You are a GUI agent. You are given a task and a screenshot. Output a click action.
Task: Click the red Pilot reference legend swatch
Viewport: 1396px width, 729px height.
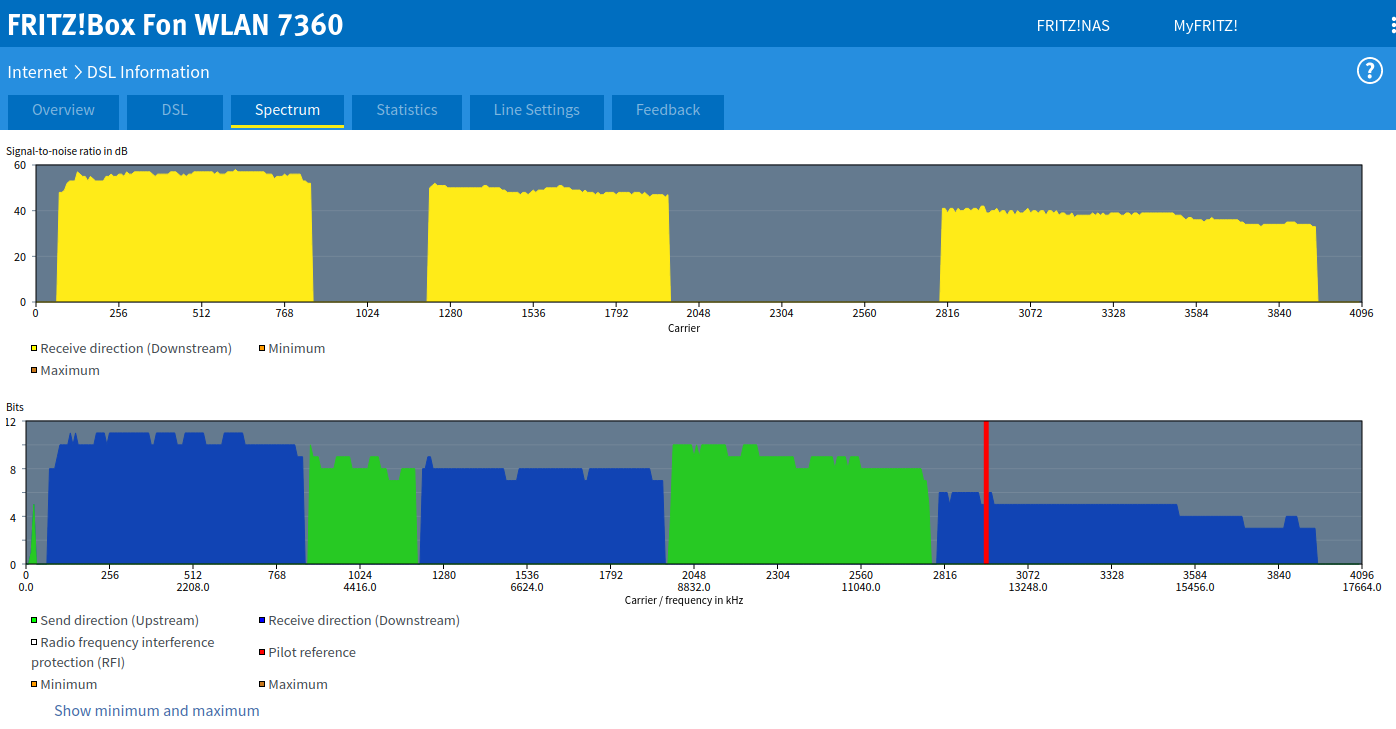[262, 653]
